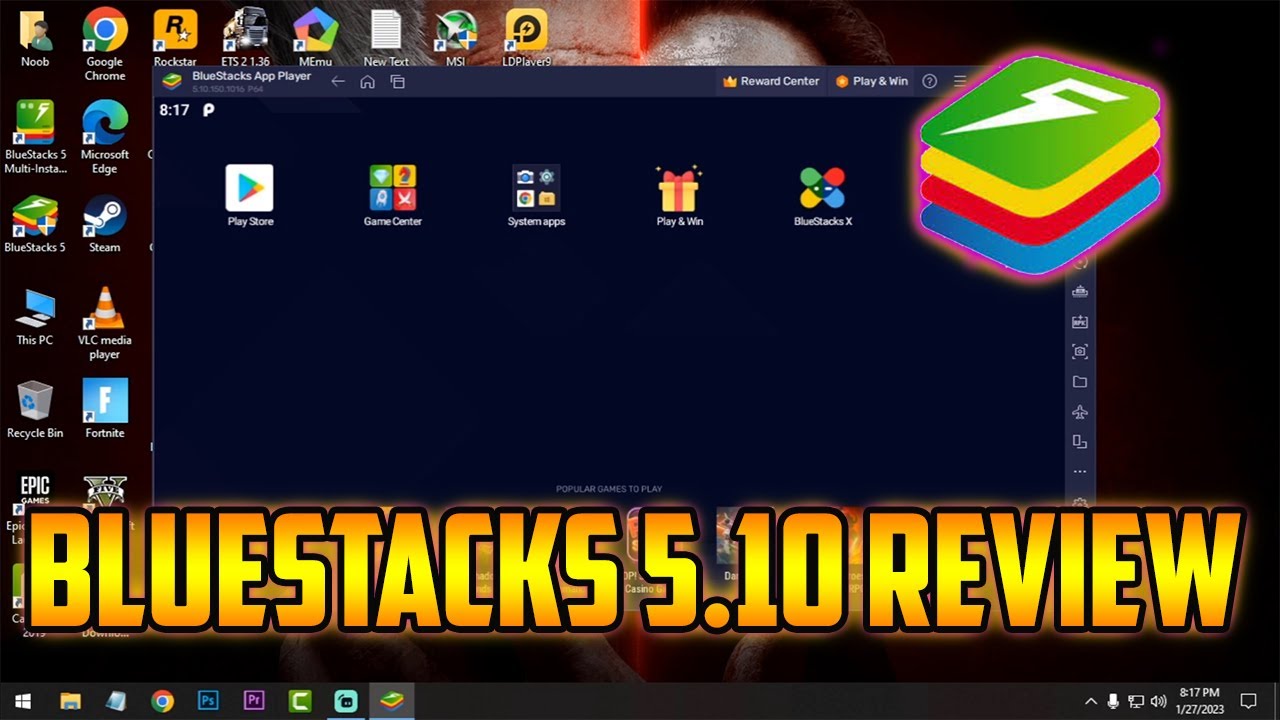Open volume control in the system tray
1280x720 pixels.
(x=1159, y=701)
